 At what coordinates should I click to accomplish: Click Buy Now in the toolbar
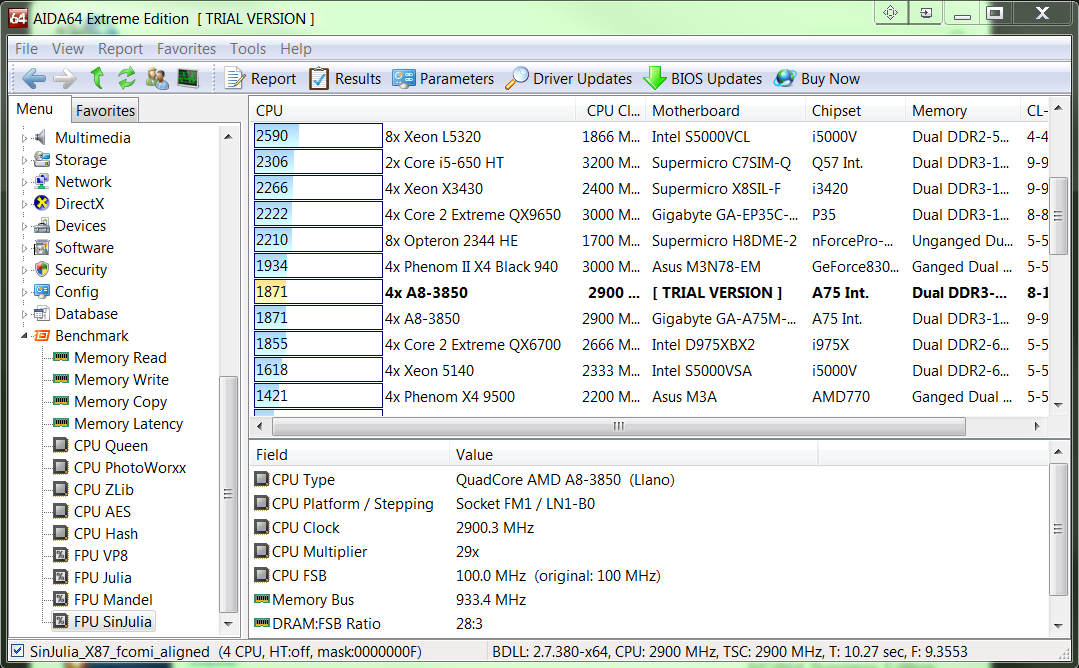817,78
